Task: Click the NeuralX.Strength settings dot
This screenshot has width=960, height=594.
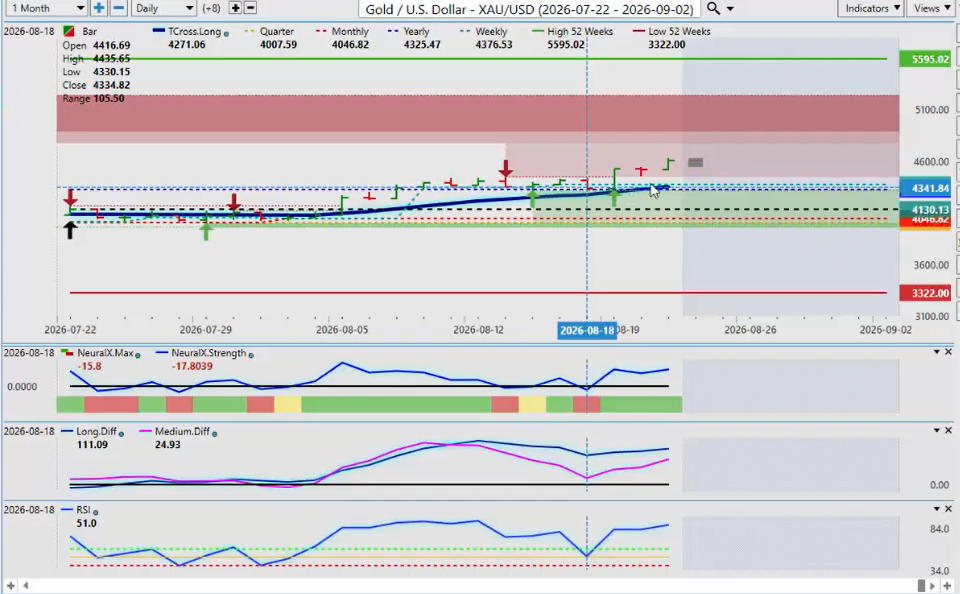Action: point(251,355)
